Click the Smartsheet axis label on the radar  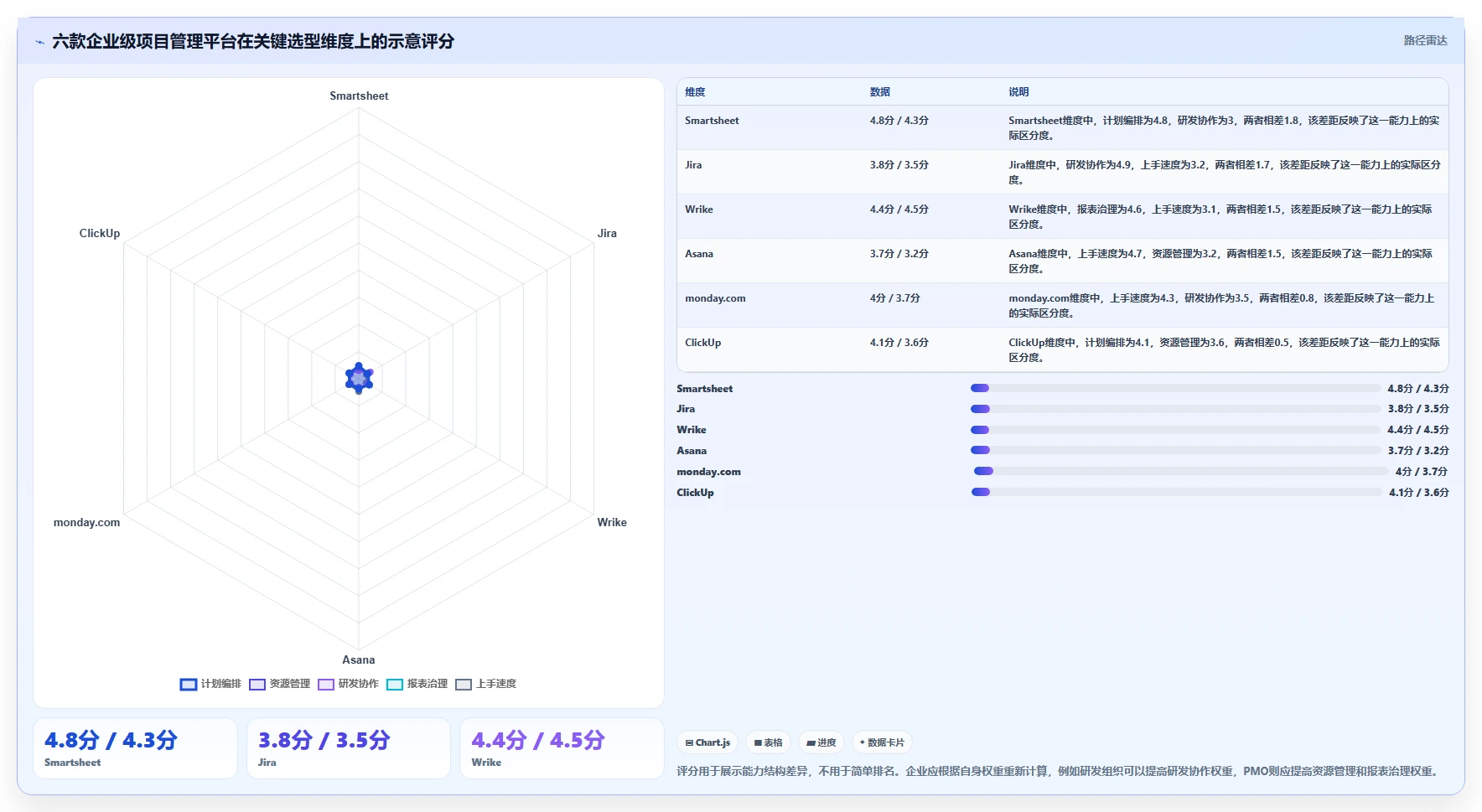coord(359,96)
